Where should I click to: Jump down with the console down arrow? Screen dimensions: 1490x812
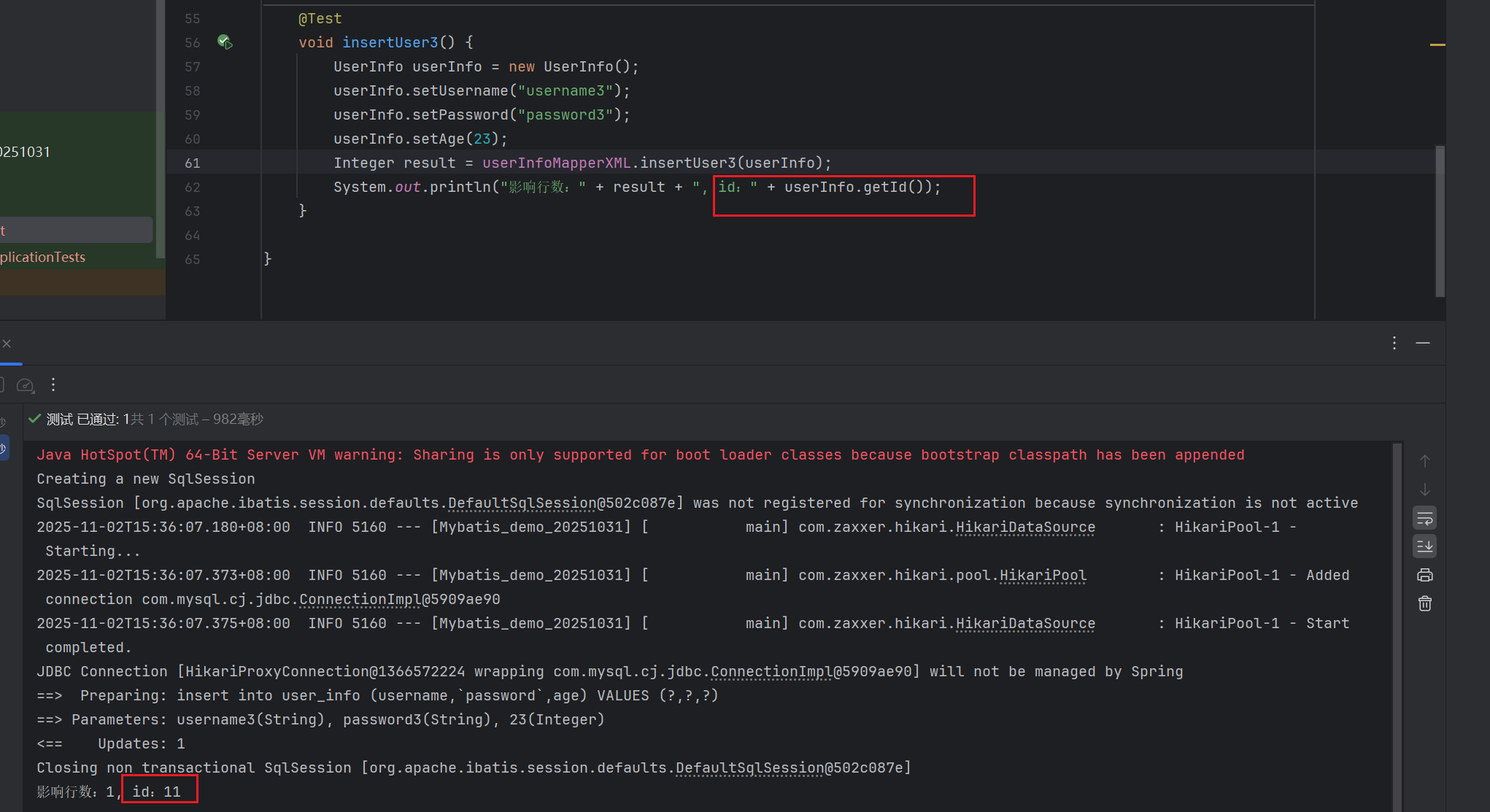pos(1425,490)
